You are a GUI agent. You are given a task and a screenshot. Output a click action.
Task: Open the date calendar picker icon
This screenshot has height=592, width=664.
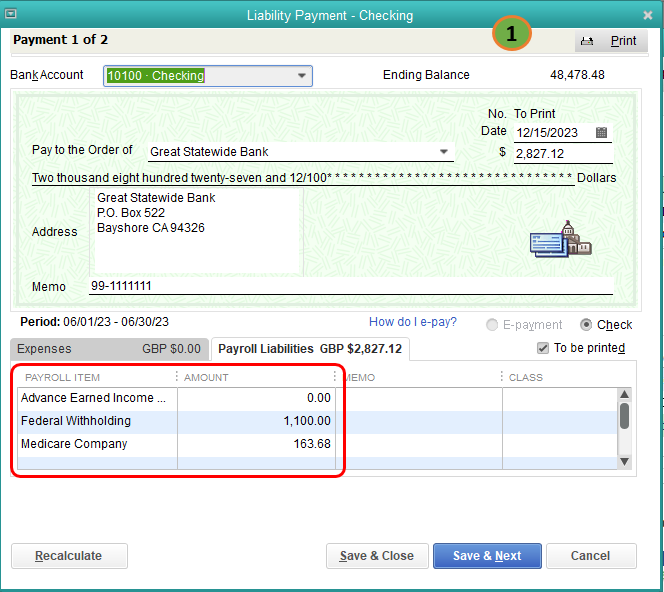601,133
